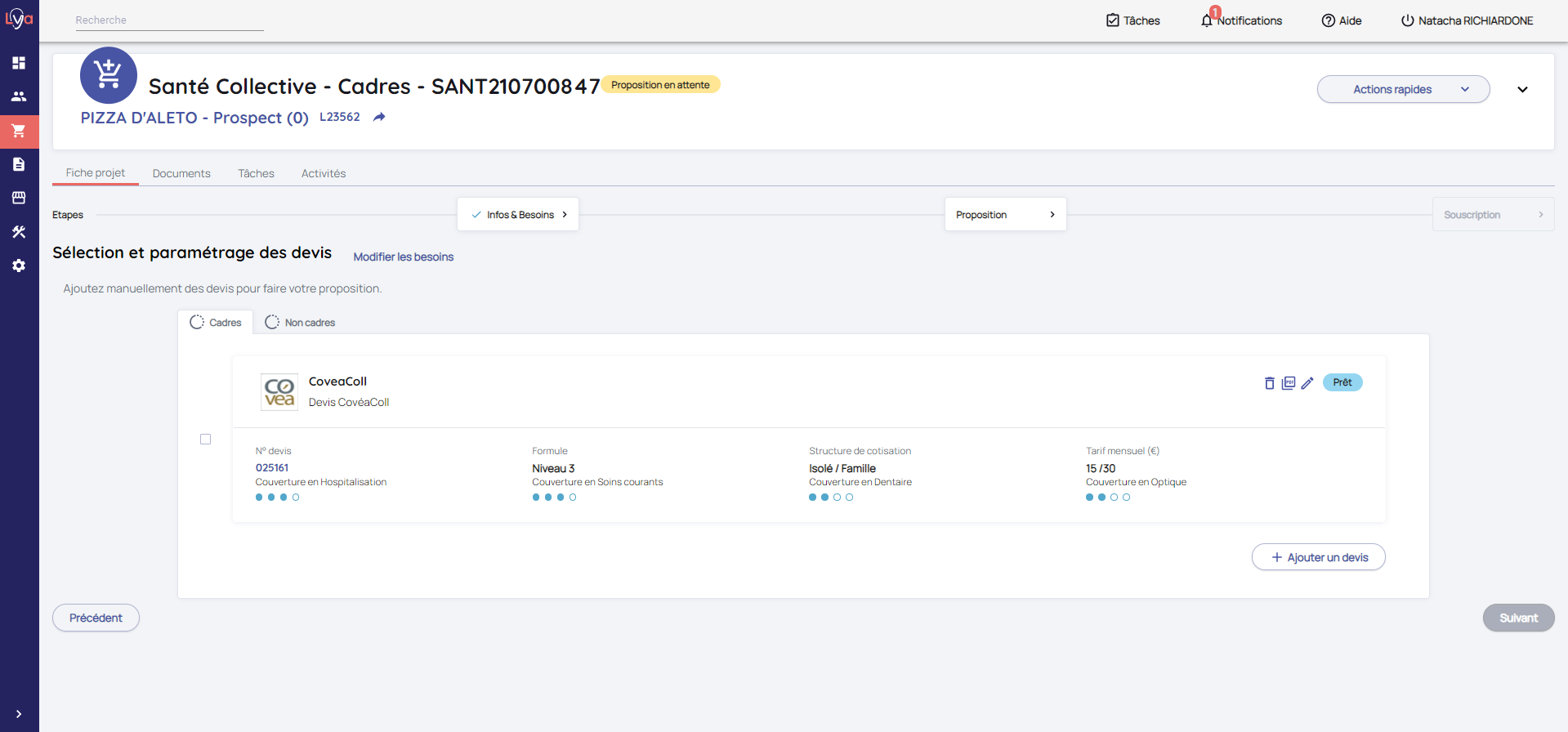Open the settings gear in sidebar

click(x=19, y=266)
